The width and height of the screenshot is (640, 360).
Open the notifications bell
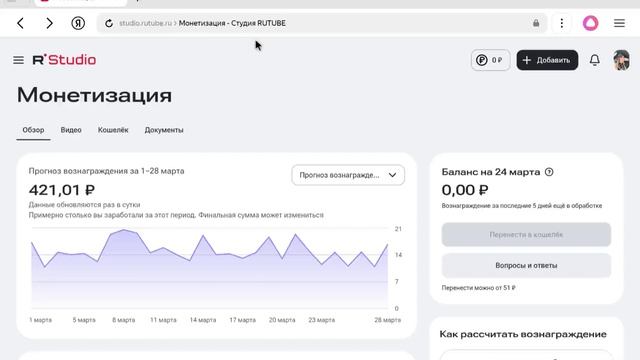pos(595,60)
